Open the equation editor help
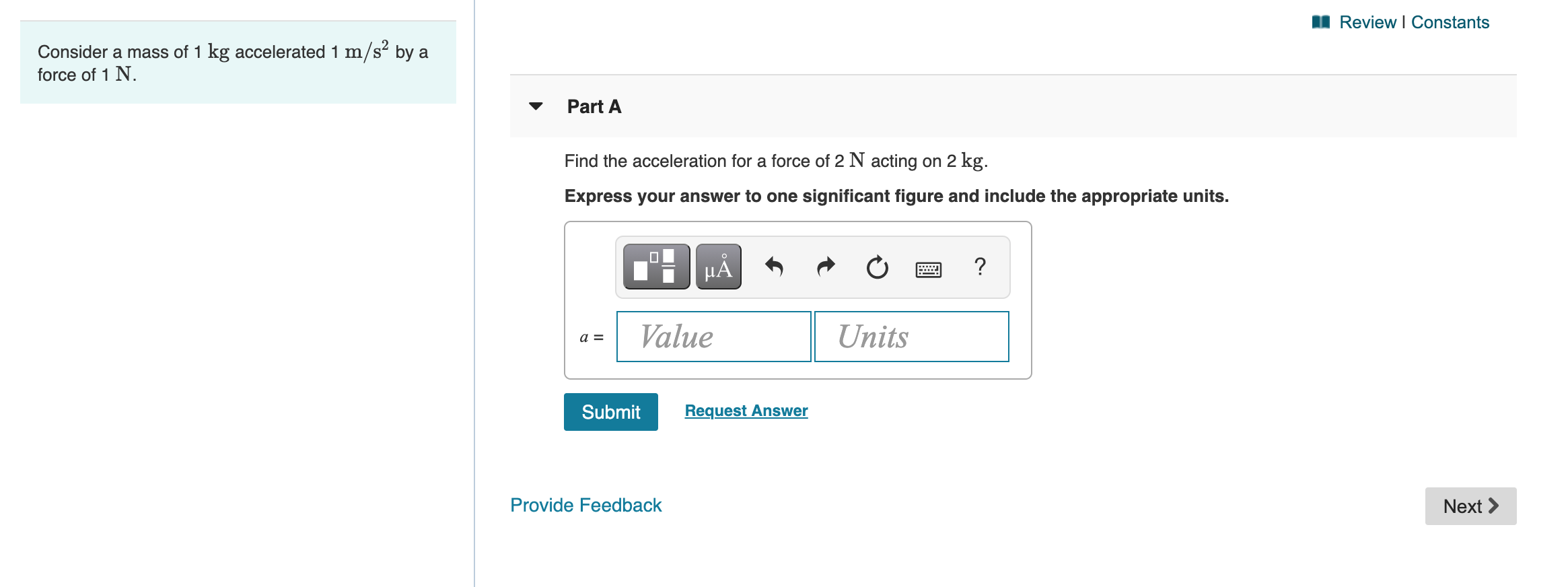Viewport: 1568px width, 587px height. [979, 267]
